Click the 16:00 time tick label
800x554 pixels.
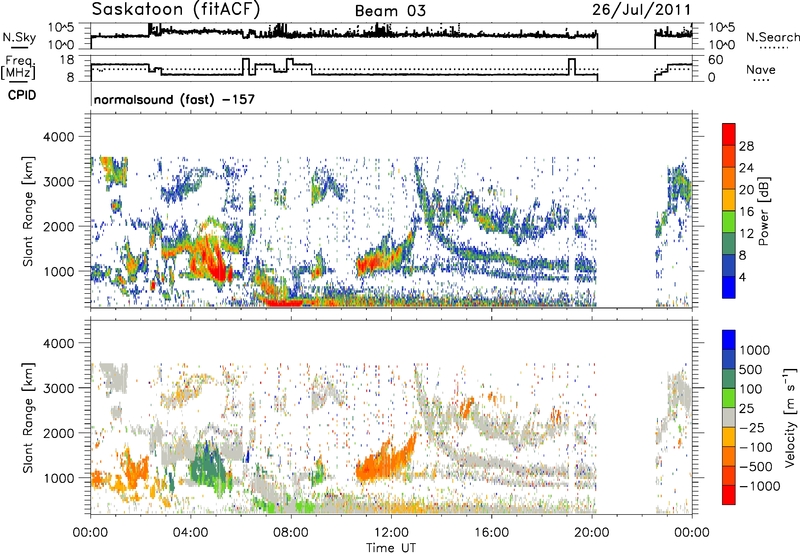point(491,533)
